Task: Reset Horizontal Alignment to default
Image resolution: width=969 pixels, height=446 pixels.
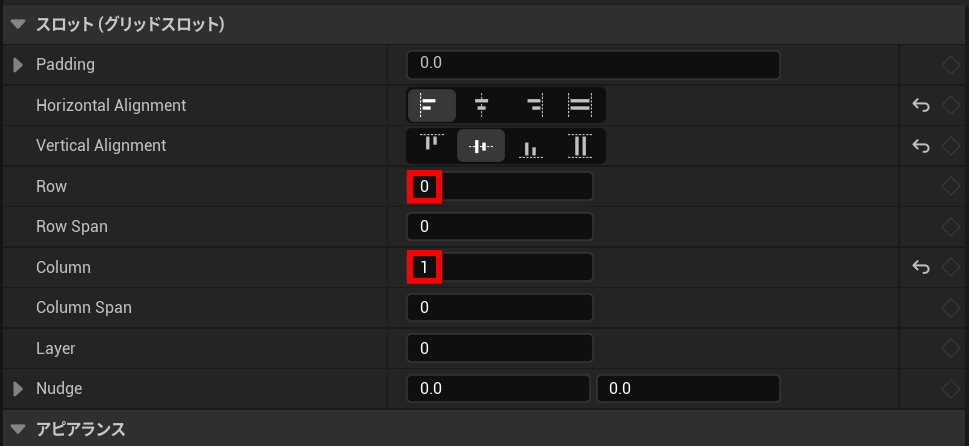Action: [x=921, y=105]
